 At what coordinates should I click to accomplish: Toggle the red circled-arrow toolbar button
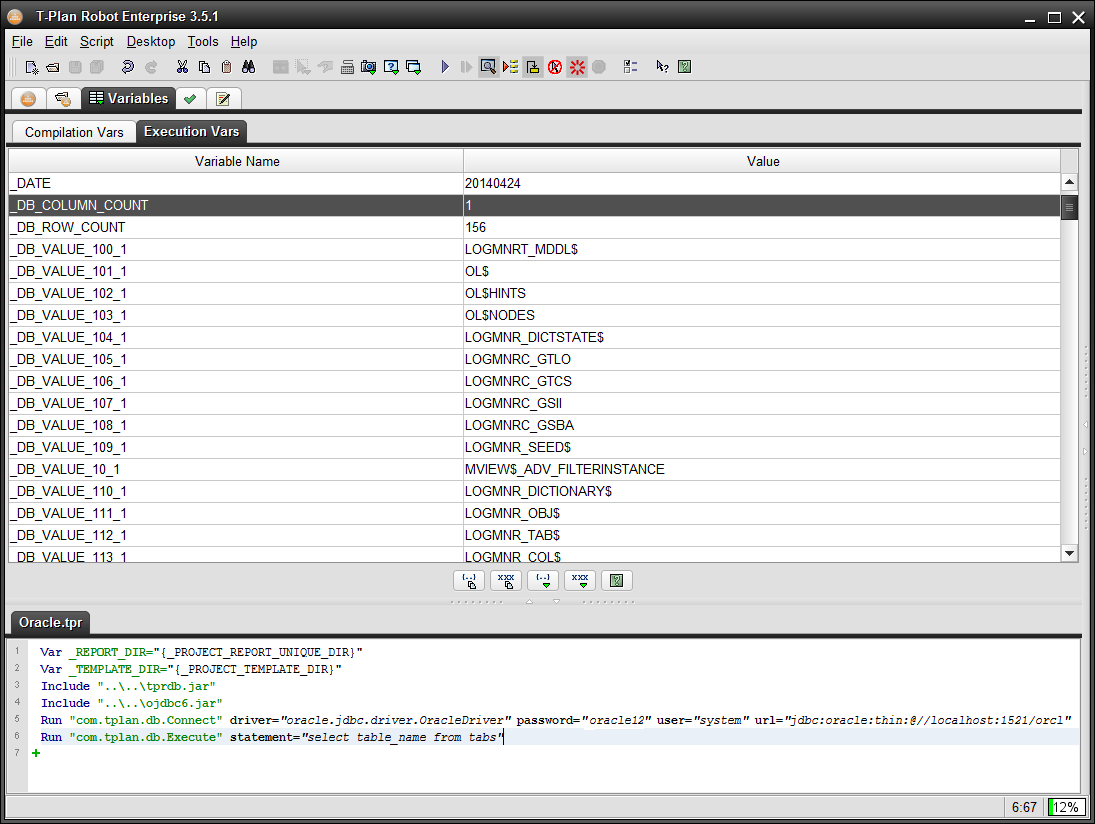(x=555, y=67)
